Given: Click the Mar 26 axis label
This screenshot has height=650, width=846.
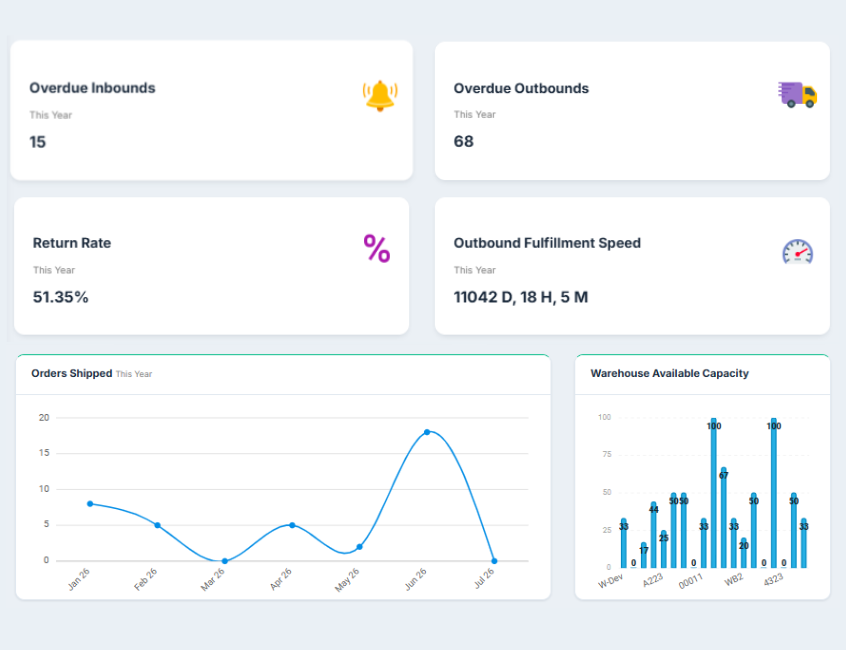Looking at the screenshot, I should point(213,580).
